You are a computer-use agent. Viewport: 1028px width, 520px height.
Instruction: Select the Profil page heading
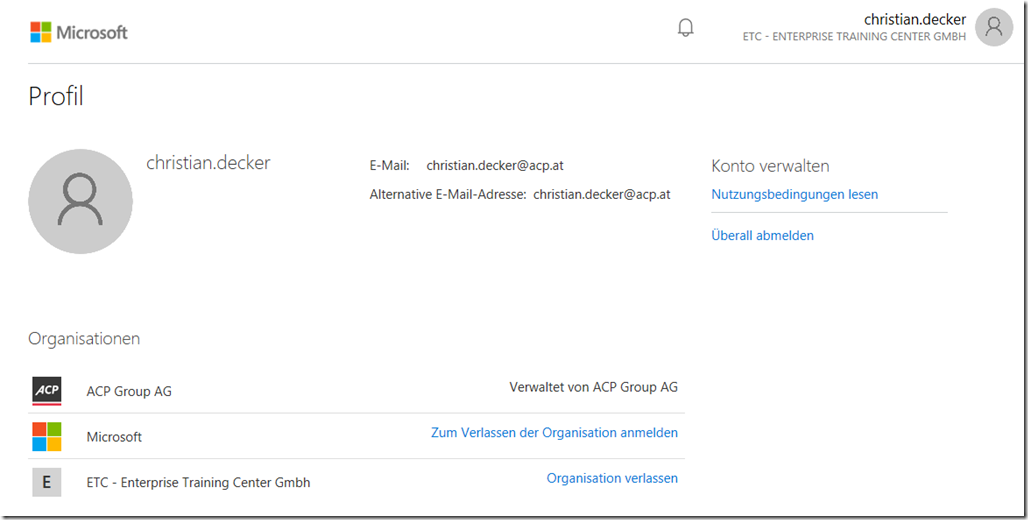pyautogui.click(x=56, y=96)
